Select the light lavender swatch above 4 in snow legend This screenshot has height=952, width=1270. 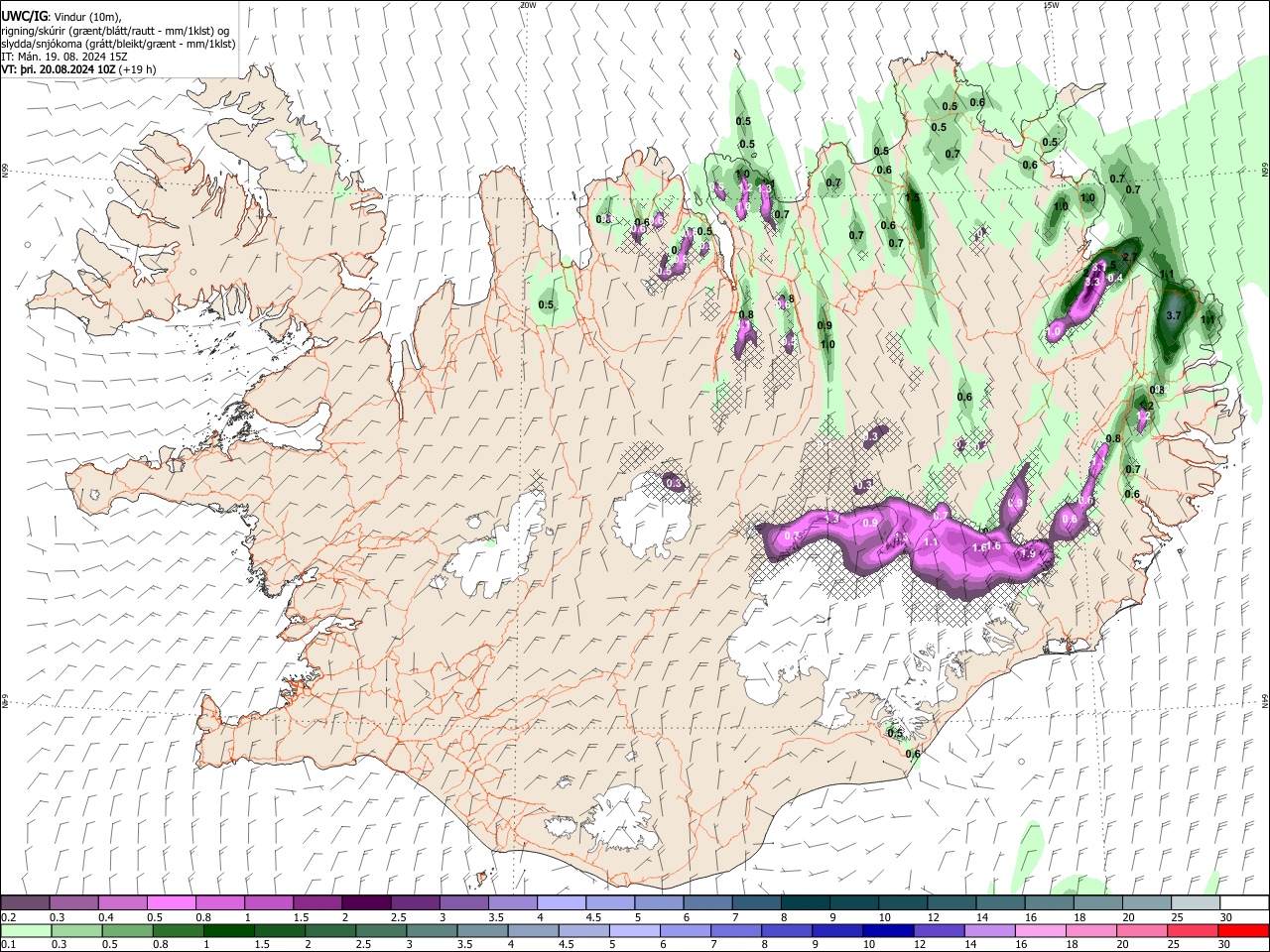pos(561,903)
